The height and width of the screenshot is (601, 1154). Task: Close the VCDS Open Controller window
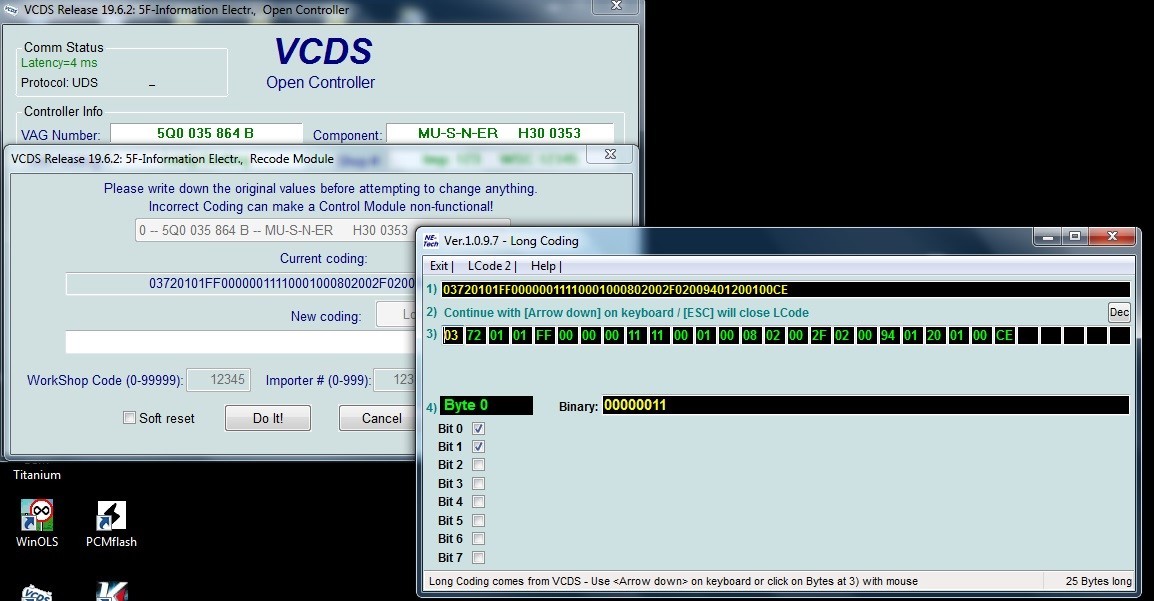click(616, 6)
